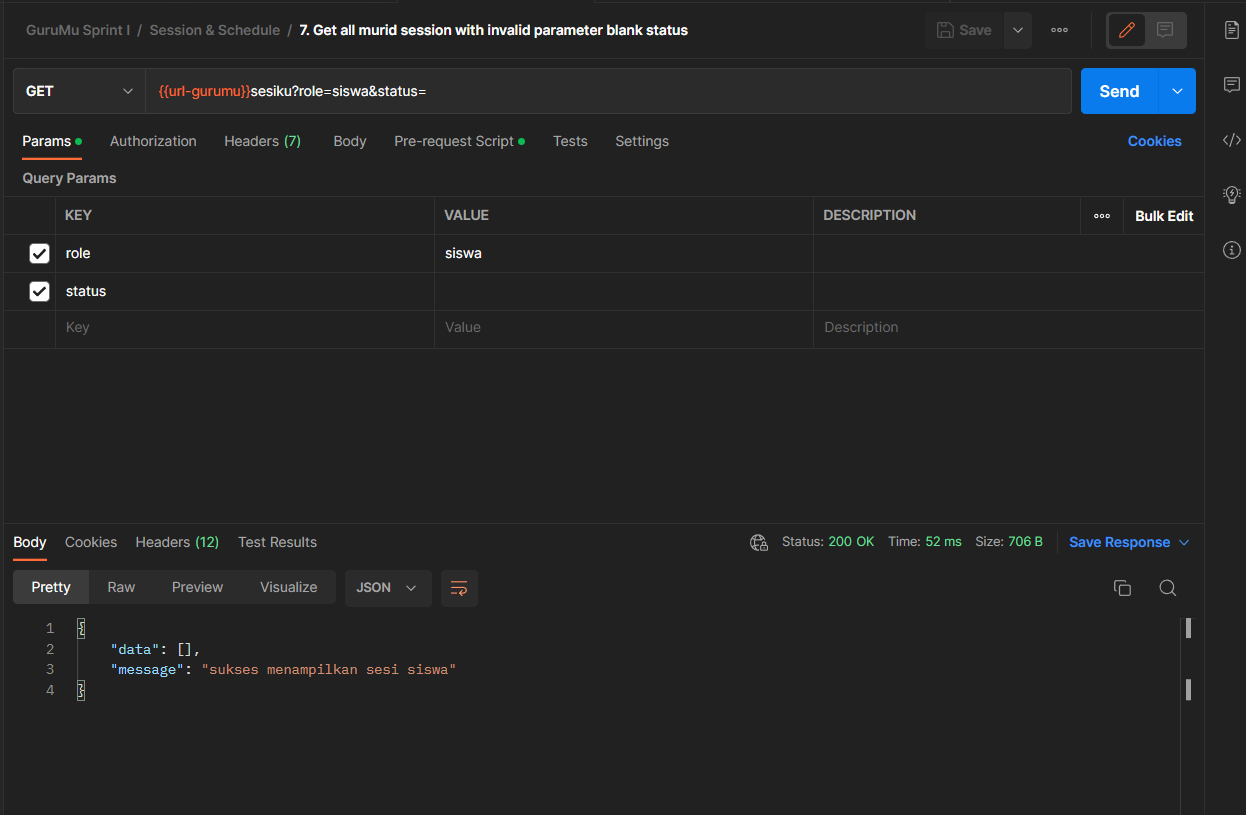Copy the response body using copy icon

1122,588
